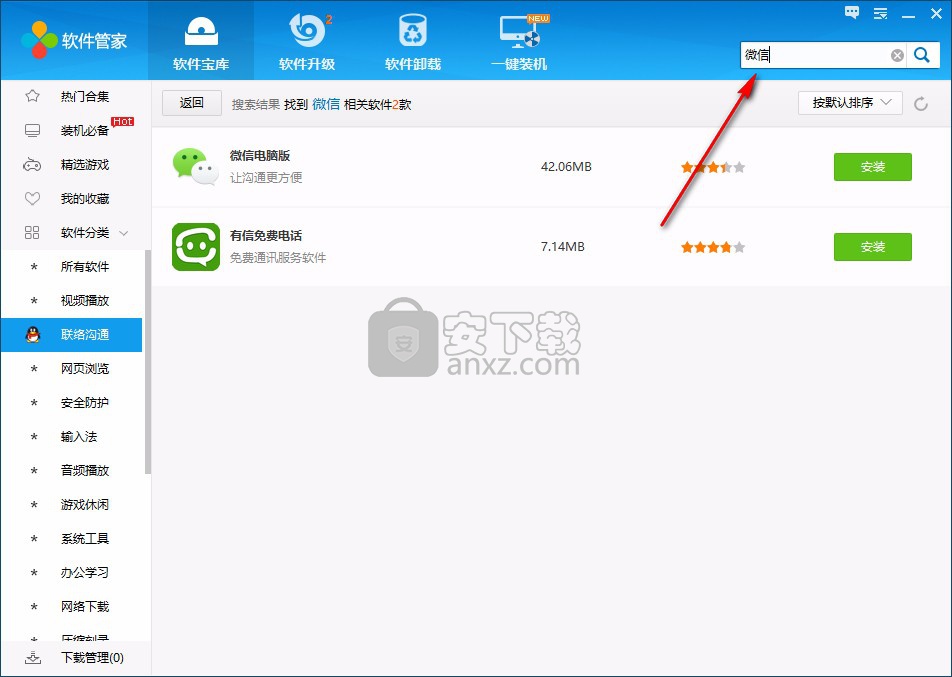Switch to the 软件升级 tab

point(307,41)
